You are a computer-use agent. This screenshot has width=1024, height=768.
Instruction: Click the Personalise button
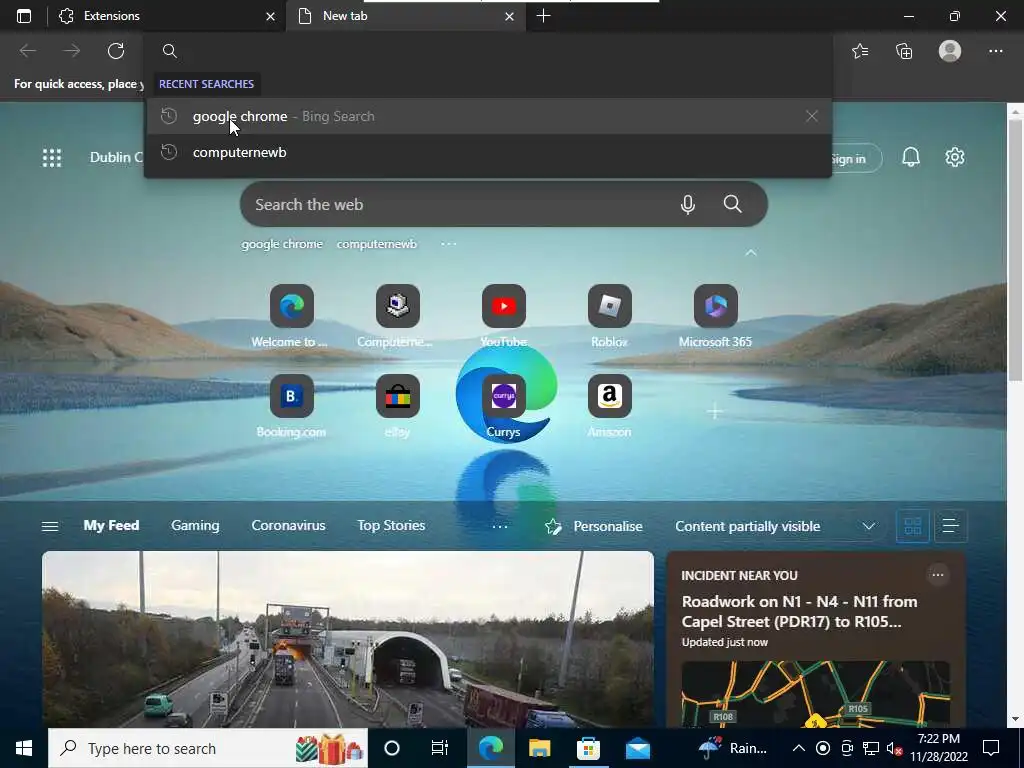(594, 526)
